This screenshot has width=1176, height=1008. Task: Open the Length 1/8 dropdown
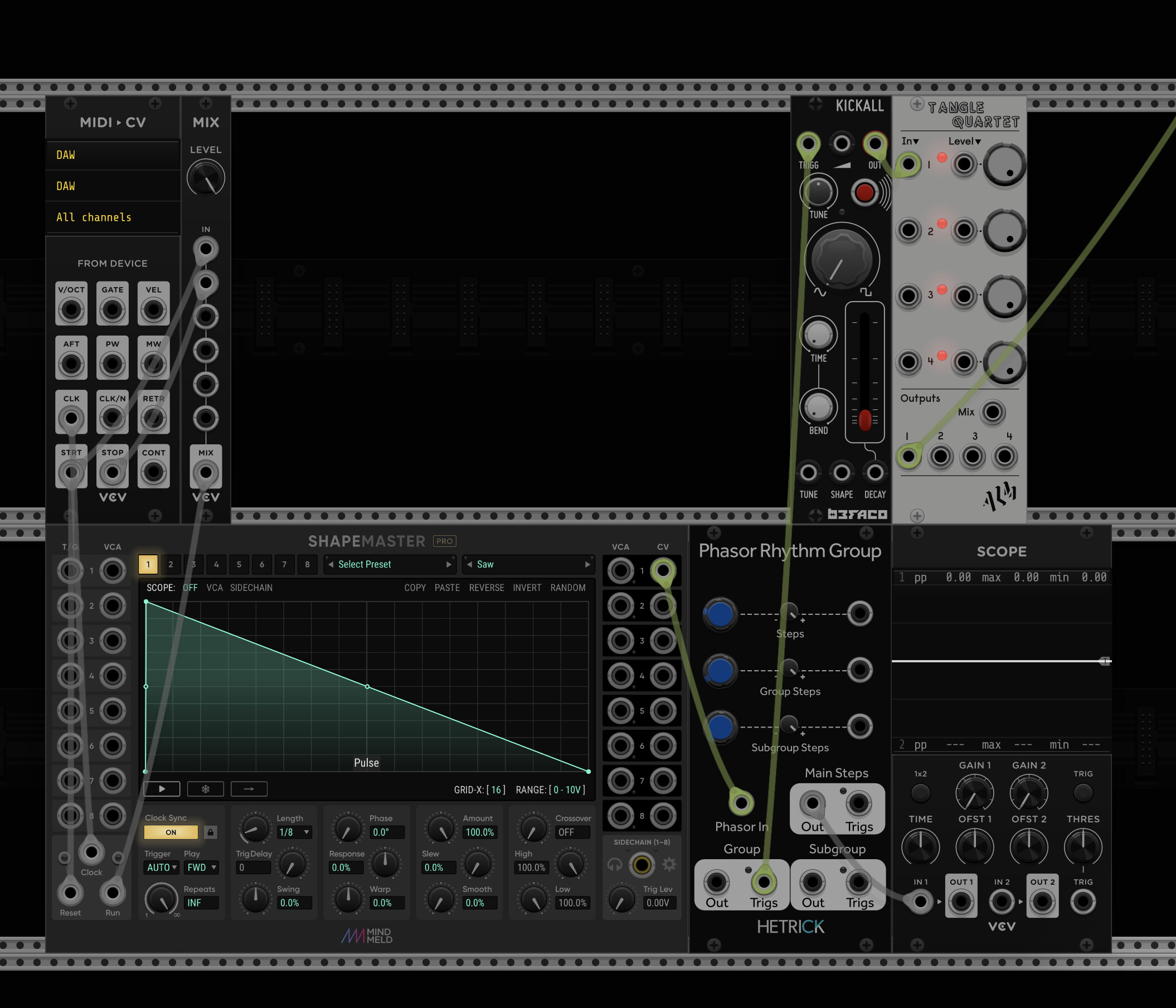pyautogui.click(x=294, y=832)
